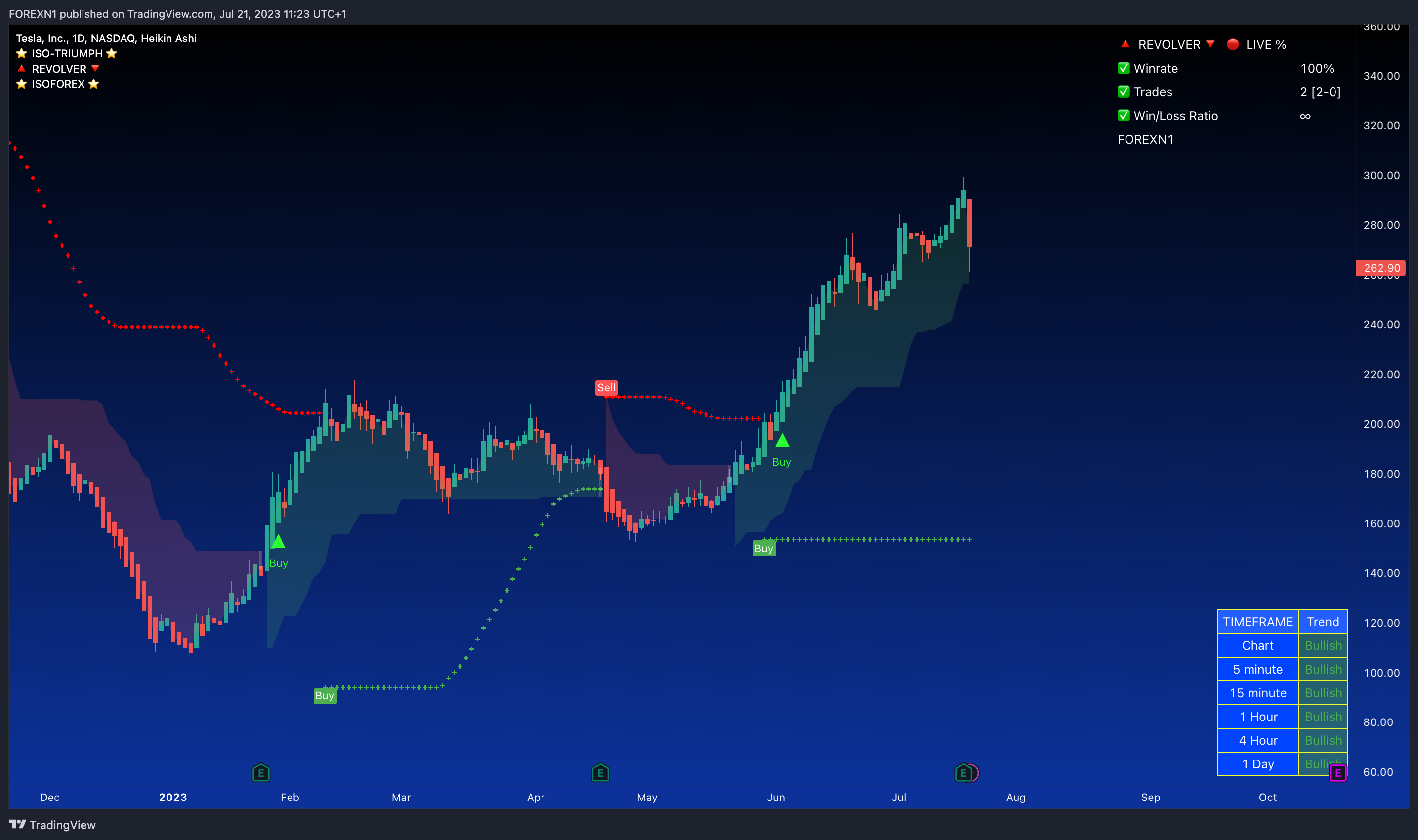Click the '2023' label on the time axis
Screen dimensions: 1418x840
coord(173,797)
